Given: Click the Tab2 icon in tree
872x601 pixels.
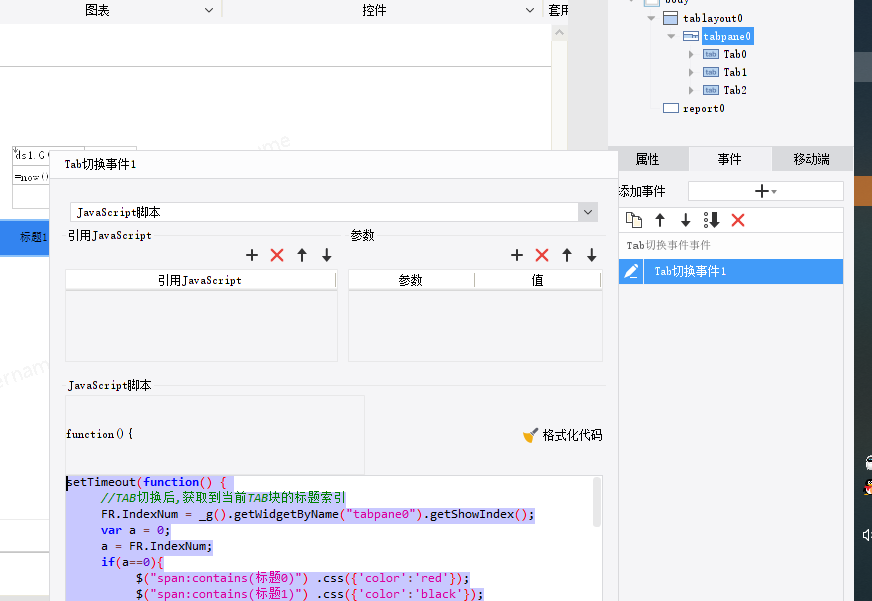Looking at the screenshot, I should coord(711,90).
